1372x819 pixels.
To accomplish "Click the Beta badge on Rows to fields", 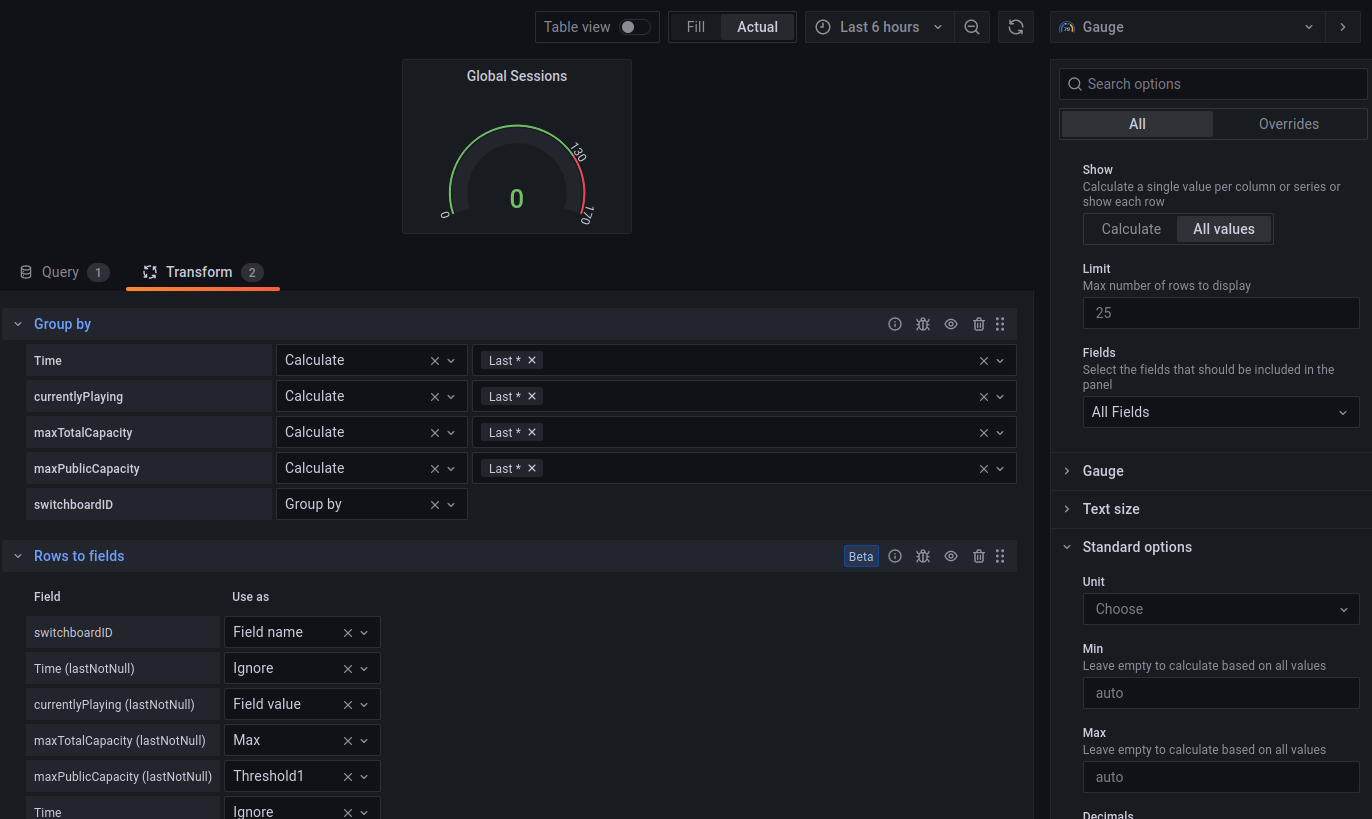I will (x=860, y=556).
